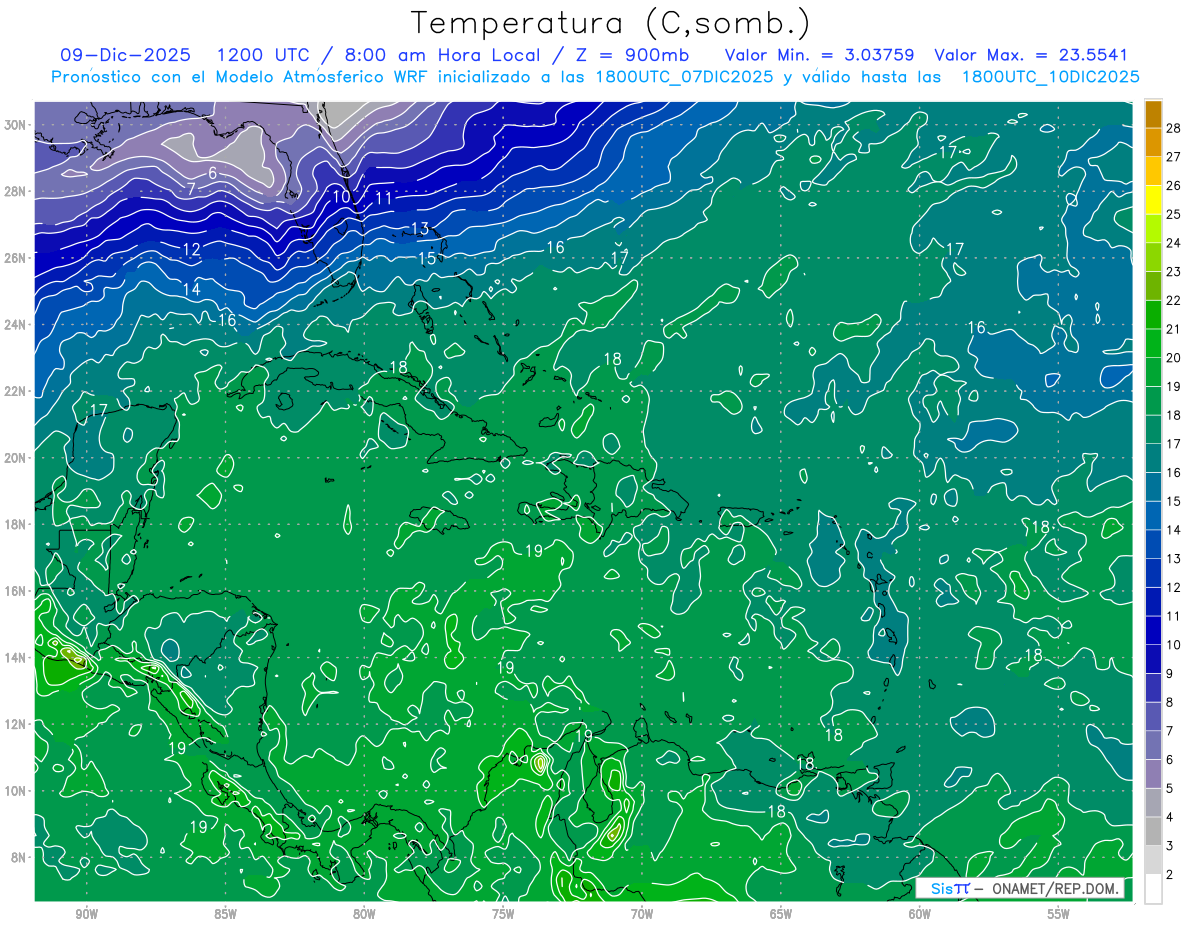Click '8:00 am Hora Local' text
1200x927 pixels.
point(443,56)
